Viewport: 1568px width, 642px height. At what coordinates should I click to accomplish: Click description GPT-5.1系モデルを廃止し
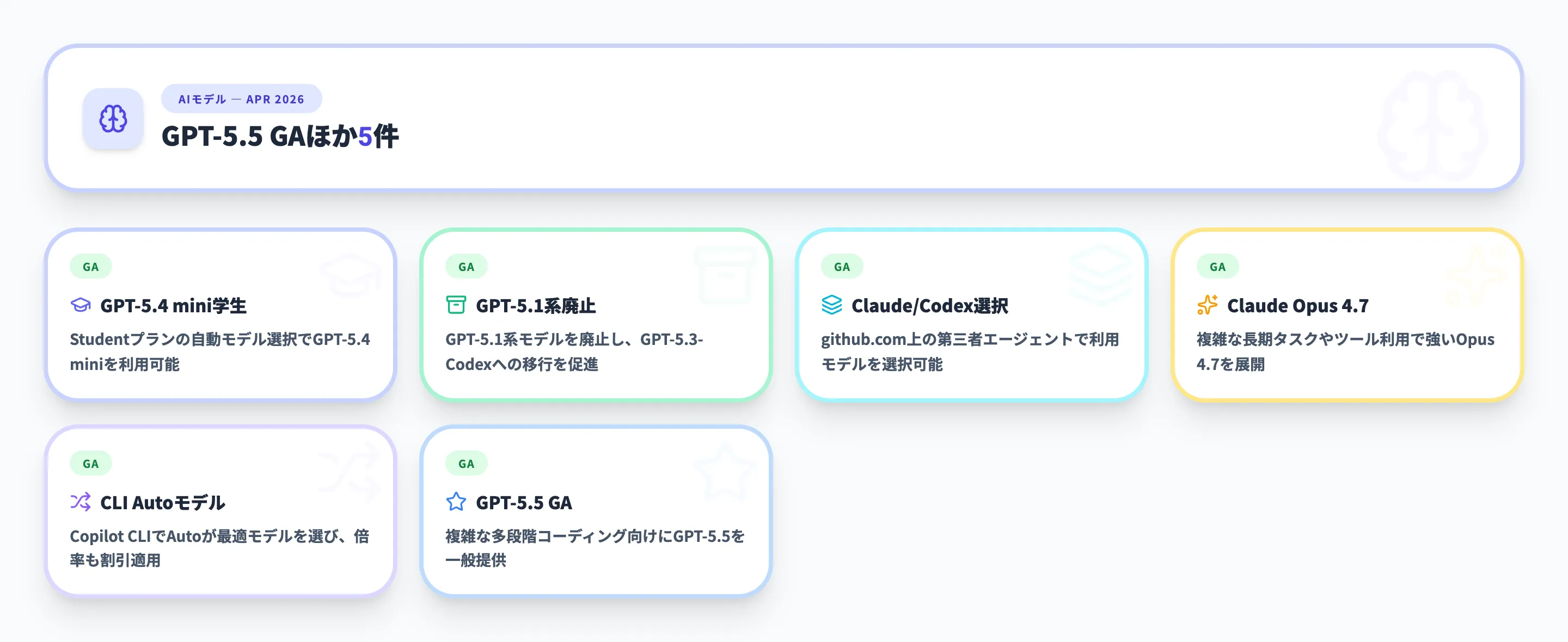[x=574, y=351]
